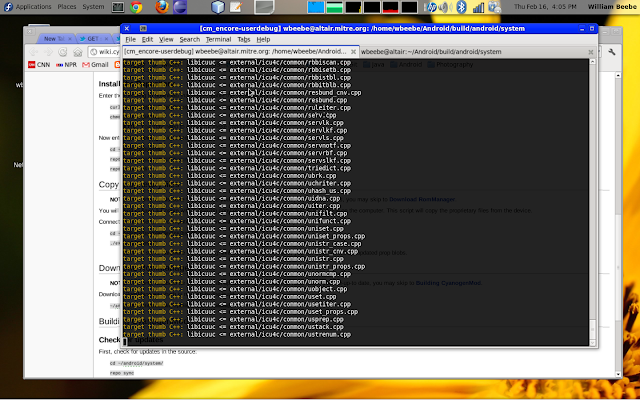
Task: Open the terminal Edit menu
Action: point(147,40)
